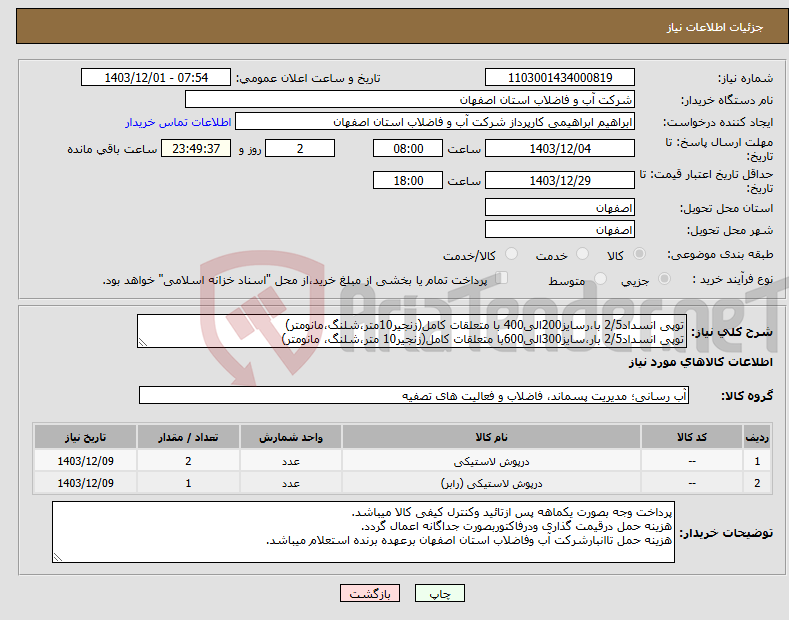Click the نام کالا column header
This screenshot has width=789, height=620.
tap(491, 437)
